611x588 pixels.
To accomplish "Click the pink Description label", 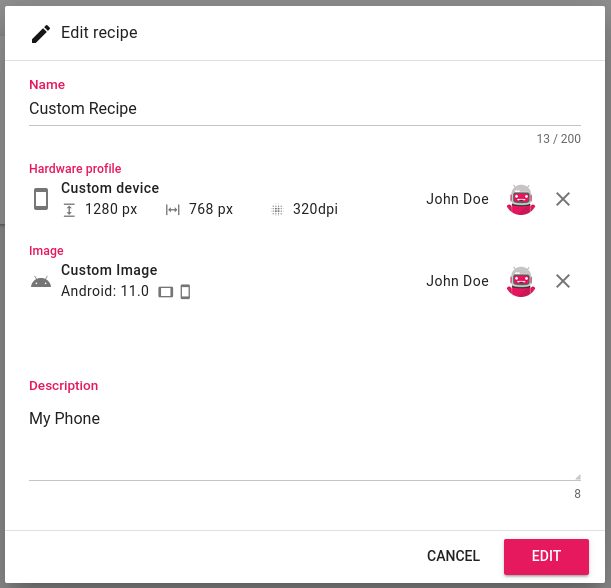I will click(x=64, y=386).
